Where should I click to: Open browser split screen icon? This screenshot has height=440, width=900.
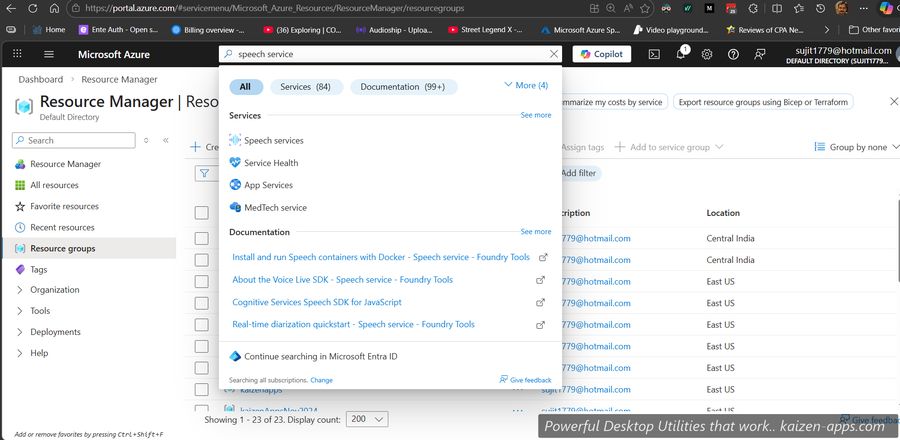[x=777, y=9]
